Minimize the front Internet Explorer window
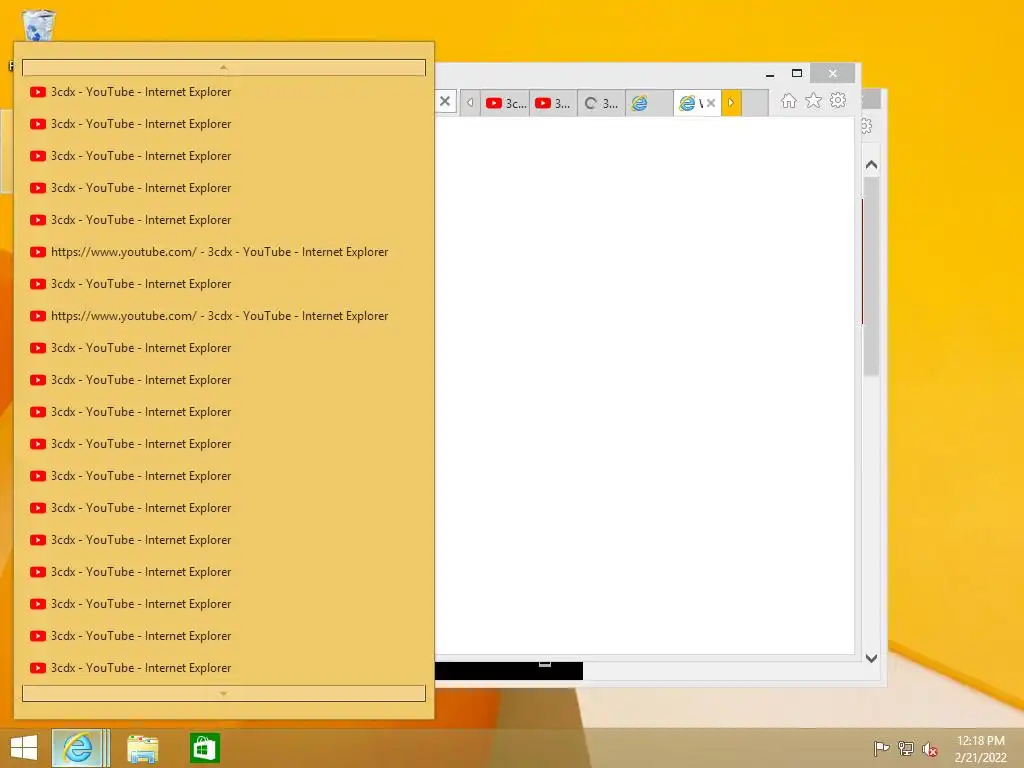Viewport: 1024px width, 768px height. coord(770,74)
